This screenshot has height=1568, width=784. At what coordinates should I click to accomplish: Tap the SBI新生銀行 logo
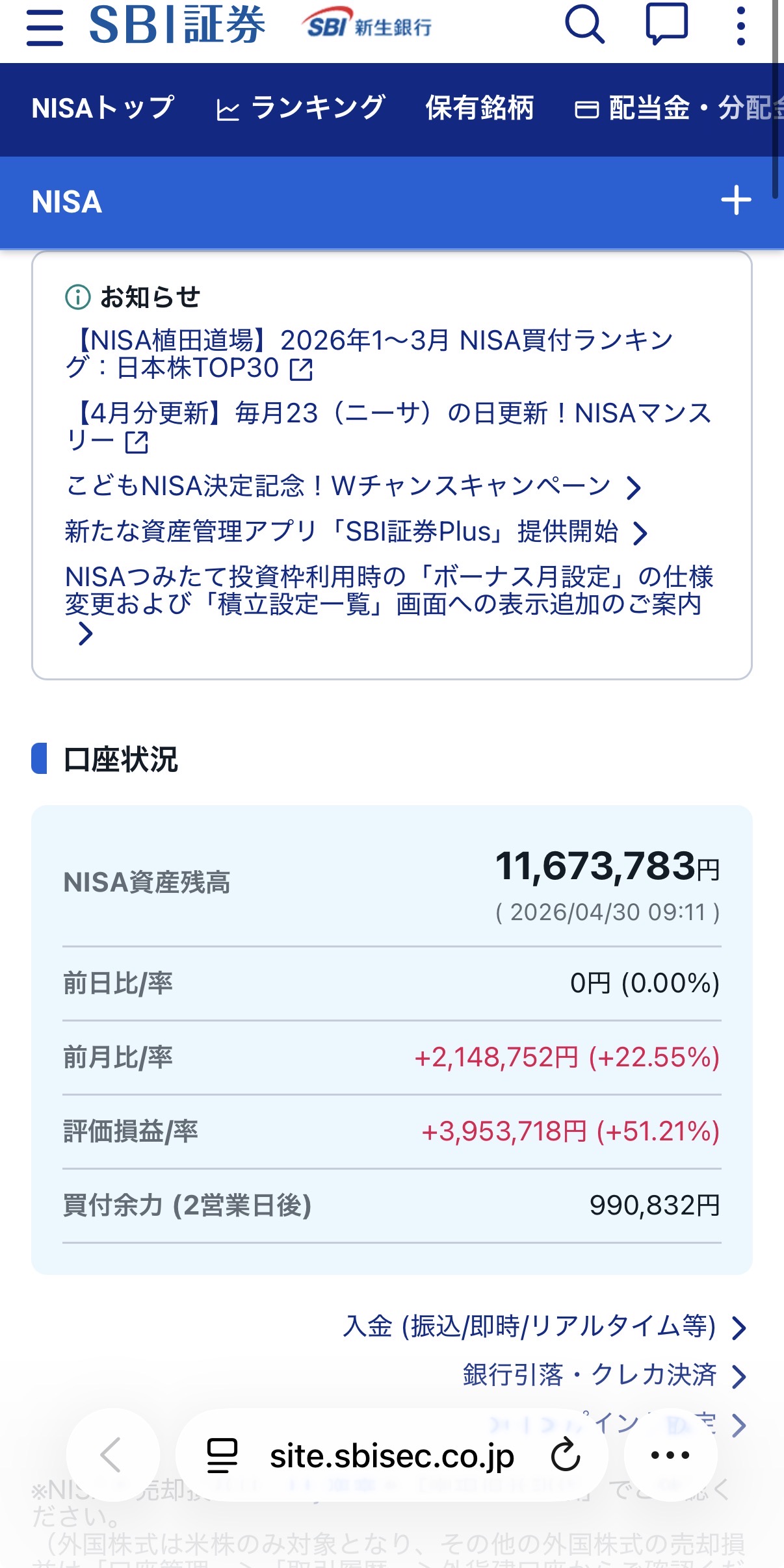pyautogui.click(x=367, y=25)
